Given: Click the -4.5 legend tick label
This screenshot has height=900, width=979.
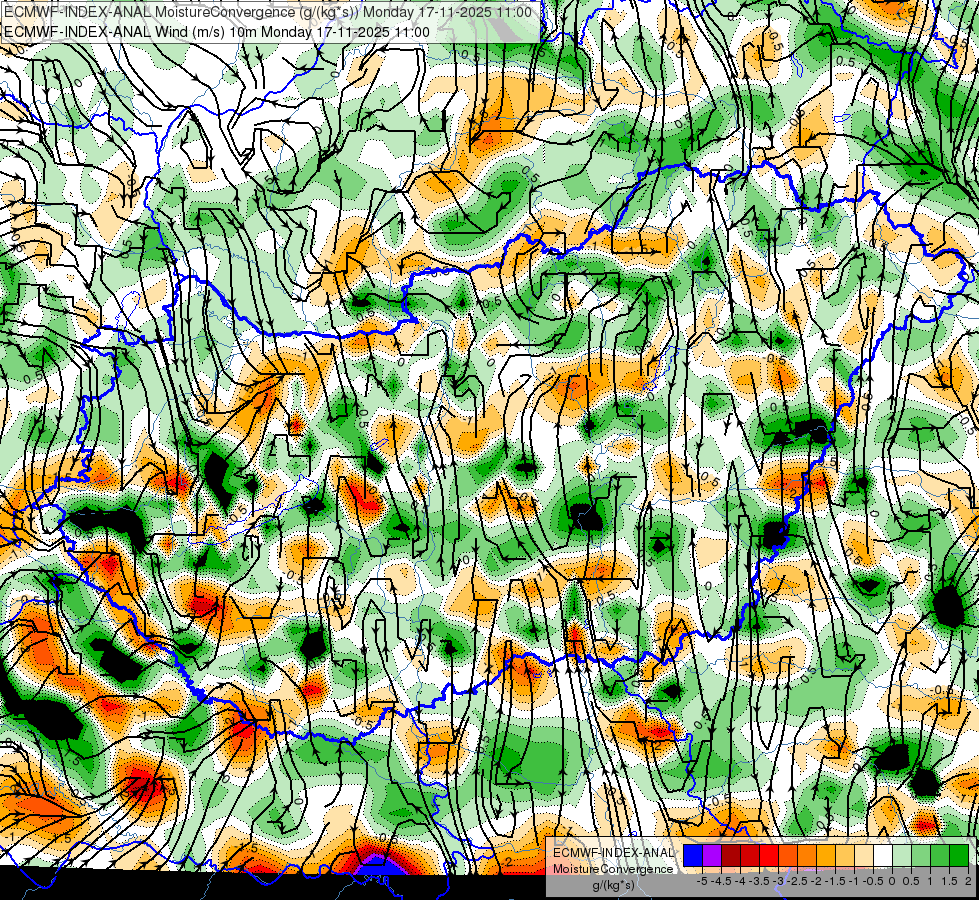Looking at the screenshot, I should click(x=721, y=881).
